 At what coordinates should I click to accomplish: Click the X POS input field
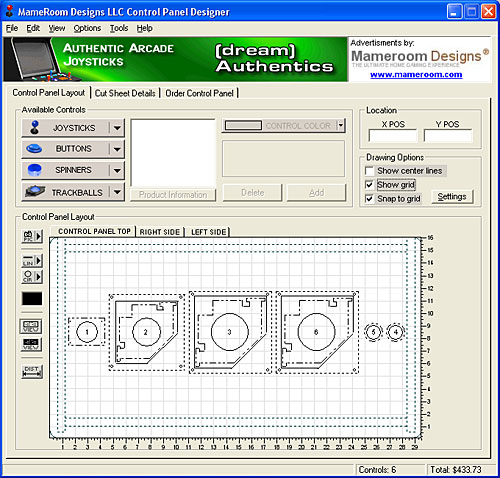(393, 136)
